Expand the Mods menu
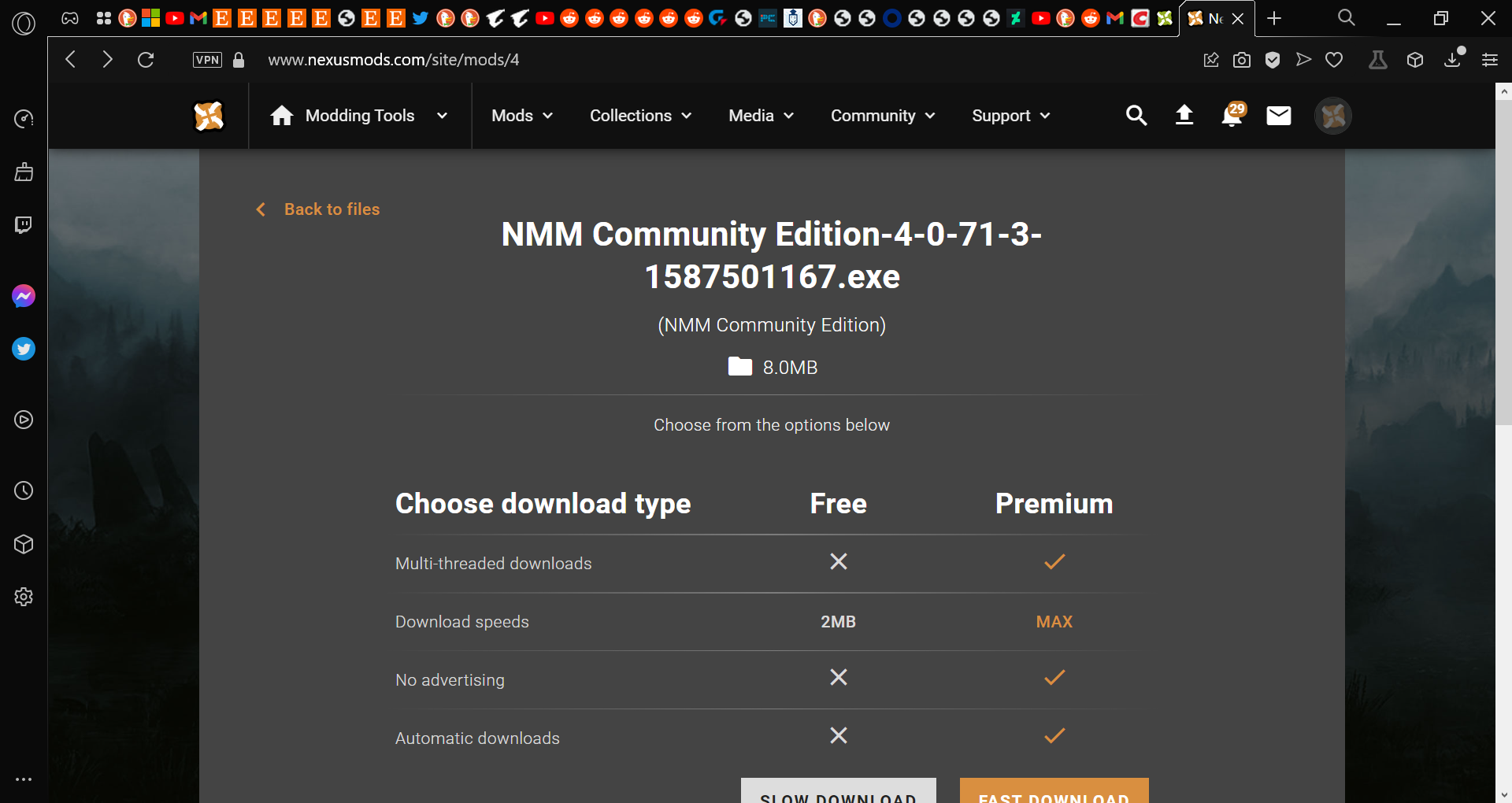1512x803 pixels. (x=522, y=116)
